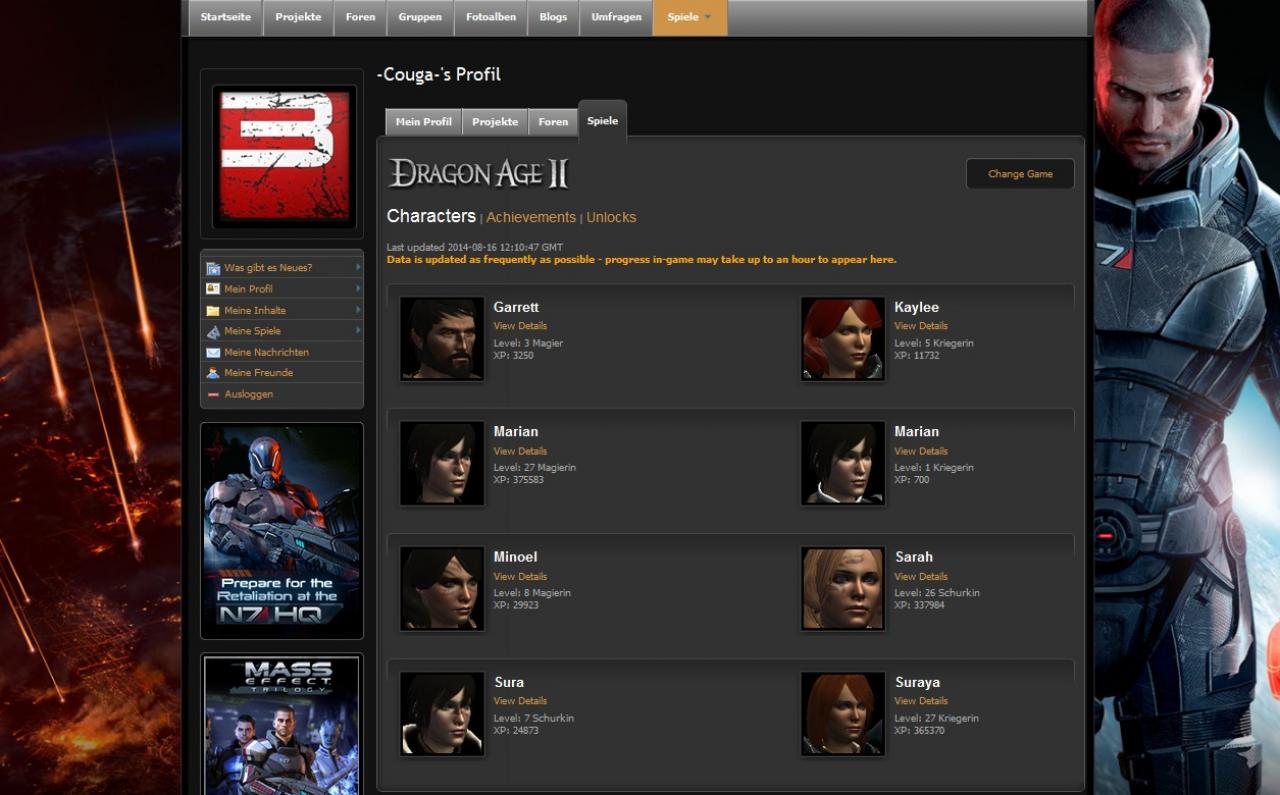
Task: View Details for Kaylee
Action: [x=921, y=326]
